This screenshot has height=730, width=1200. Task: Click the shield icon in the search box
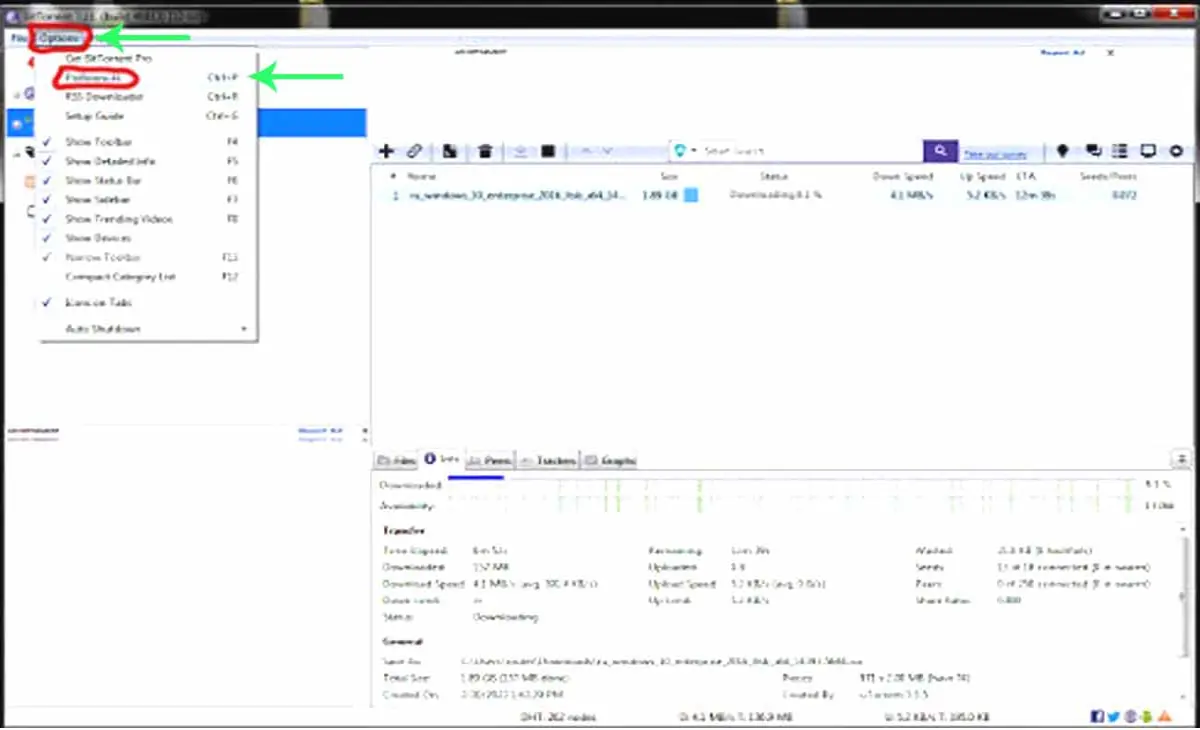coord(681,150)
